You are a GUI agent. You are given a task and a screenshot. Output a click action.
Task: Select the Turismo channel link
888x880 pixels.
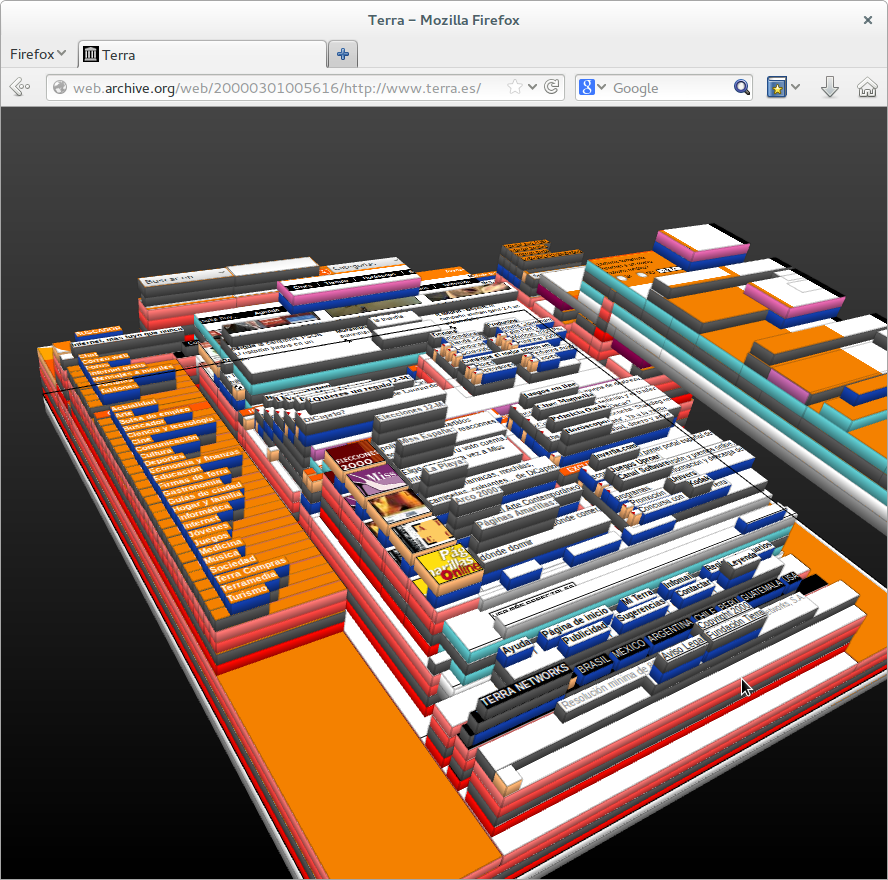pyautogui.click(x=247, y=593)
